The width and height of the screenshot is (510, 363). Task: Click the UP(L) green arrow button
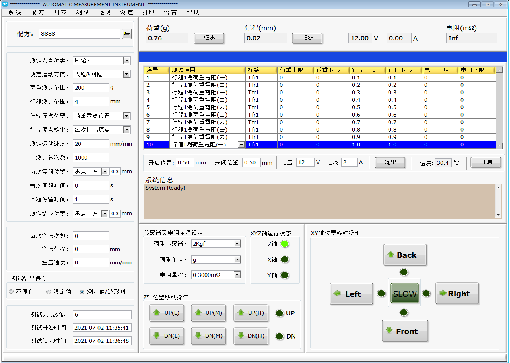click(x=166, y=313)
